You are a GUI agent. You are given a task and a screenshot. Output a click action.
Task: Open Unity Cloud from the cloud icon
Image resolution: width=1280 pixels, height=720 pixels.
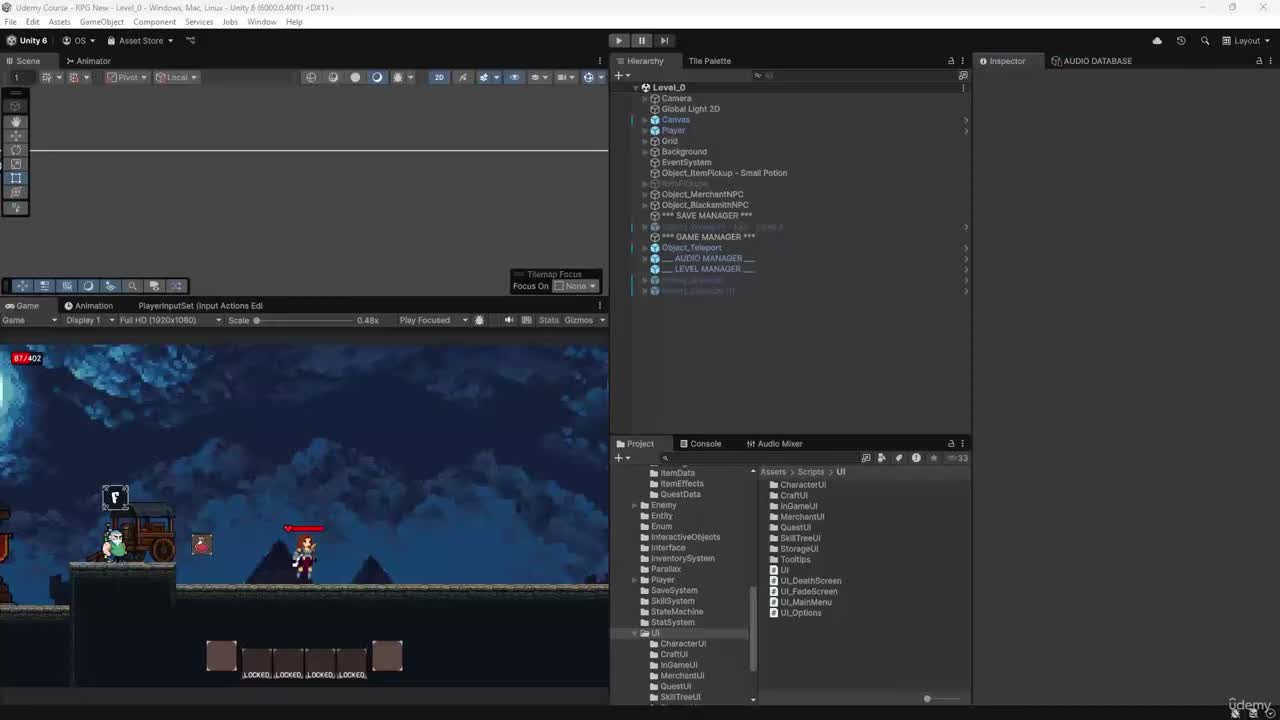[x=1157, y=41]
